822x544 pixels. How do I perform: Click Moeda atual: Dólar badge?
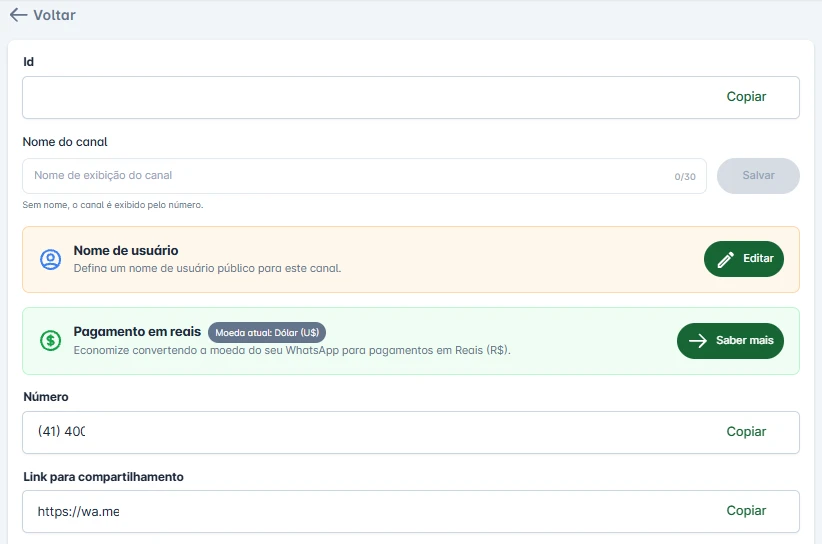267,332
